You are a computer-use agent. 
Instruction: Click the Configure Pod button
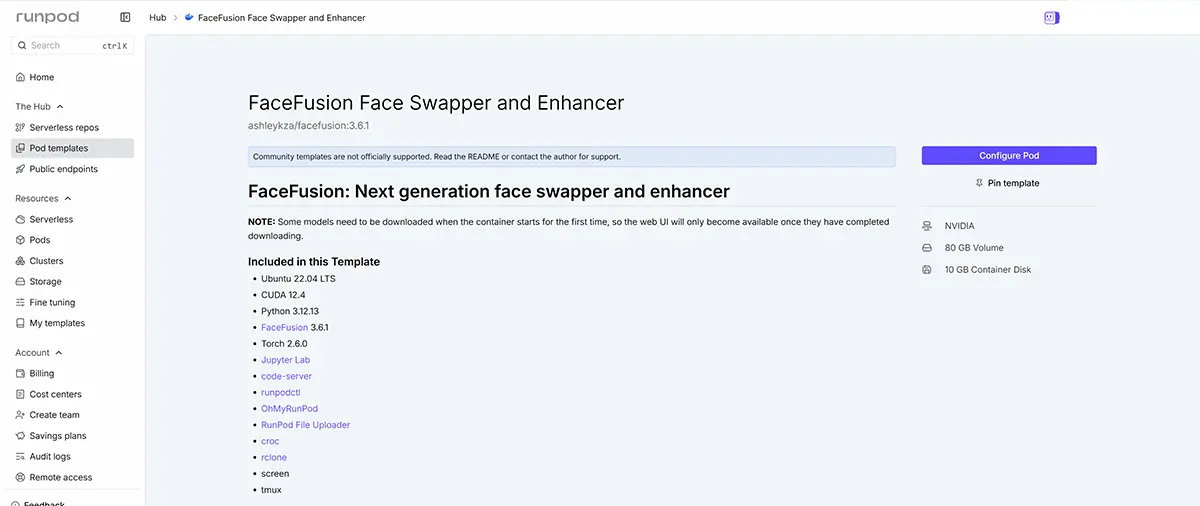pos(1009,156)
